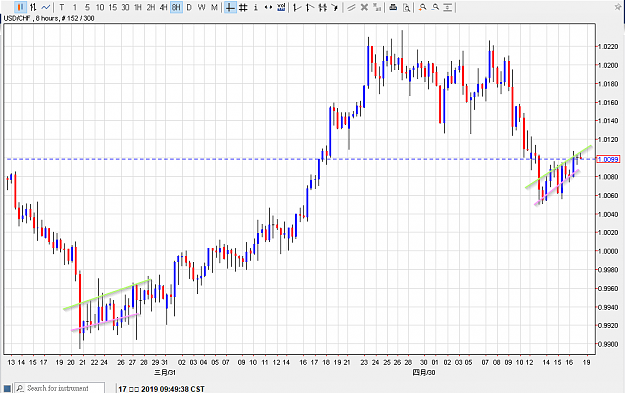Screen dimensions: 625x393
Task: Click the arrow marker toolbar icon
Action: point(335,7)
